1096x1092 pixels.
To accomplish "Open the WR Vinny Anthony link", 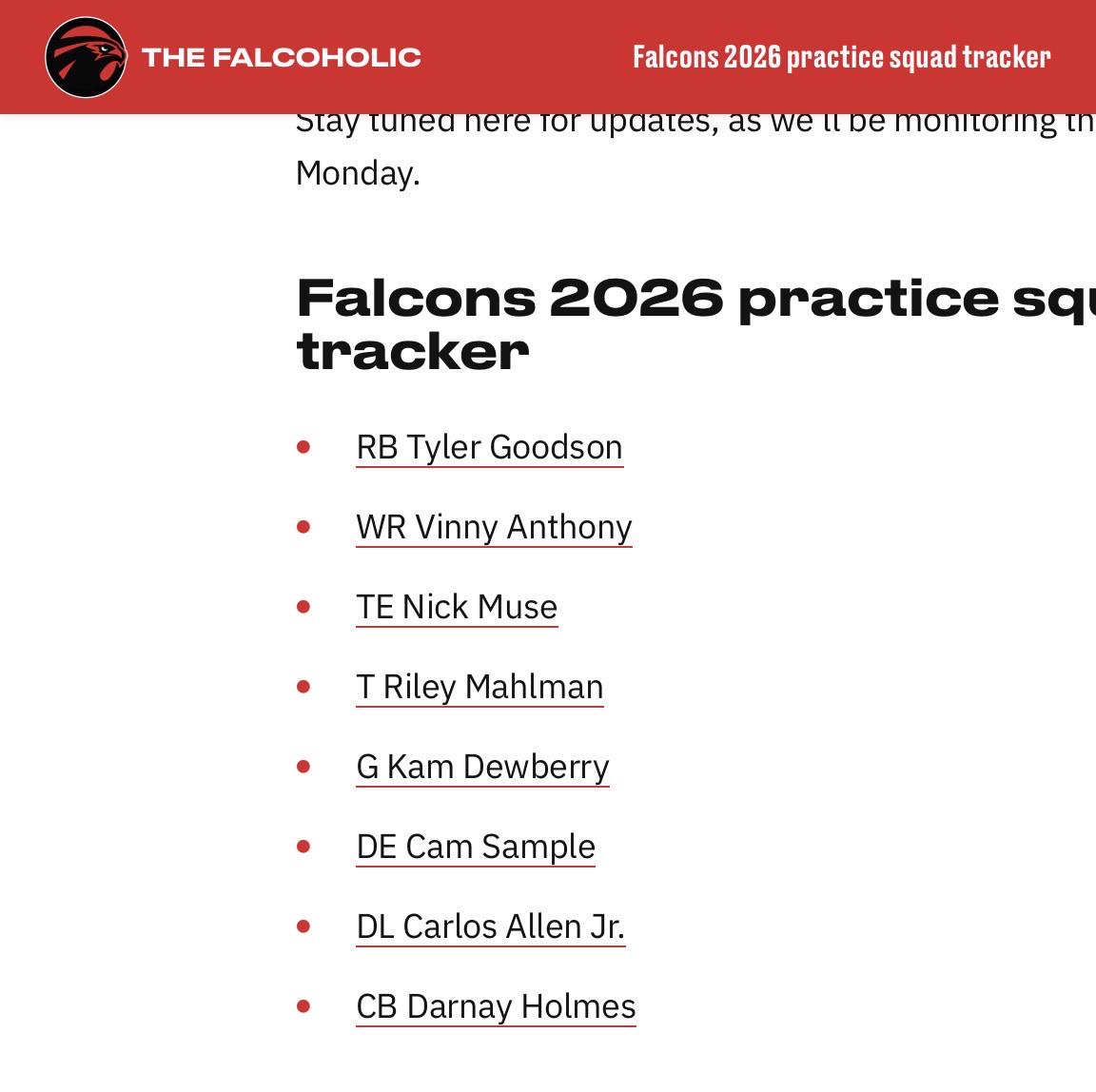I will pos(494,527).
